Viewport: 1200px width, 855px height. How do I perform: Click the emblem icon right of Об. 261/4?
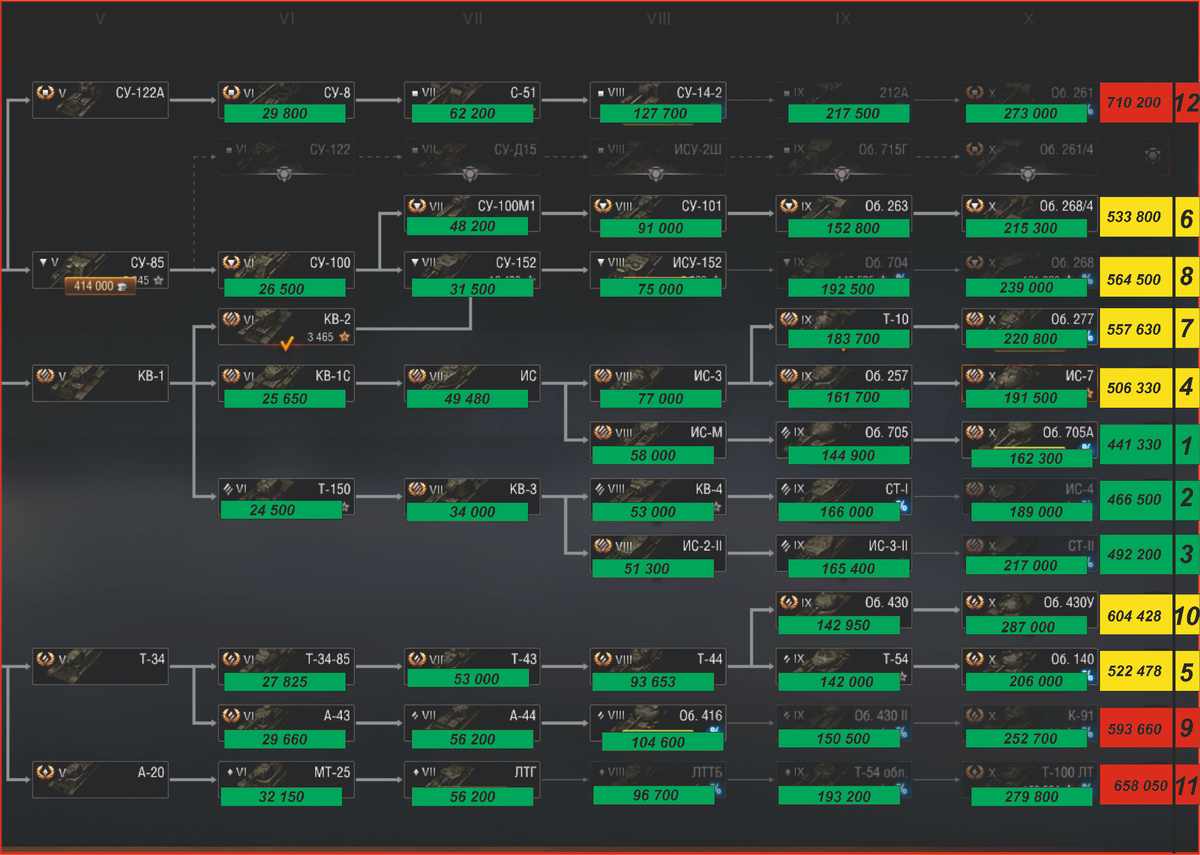(x=1153, y=156)
